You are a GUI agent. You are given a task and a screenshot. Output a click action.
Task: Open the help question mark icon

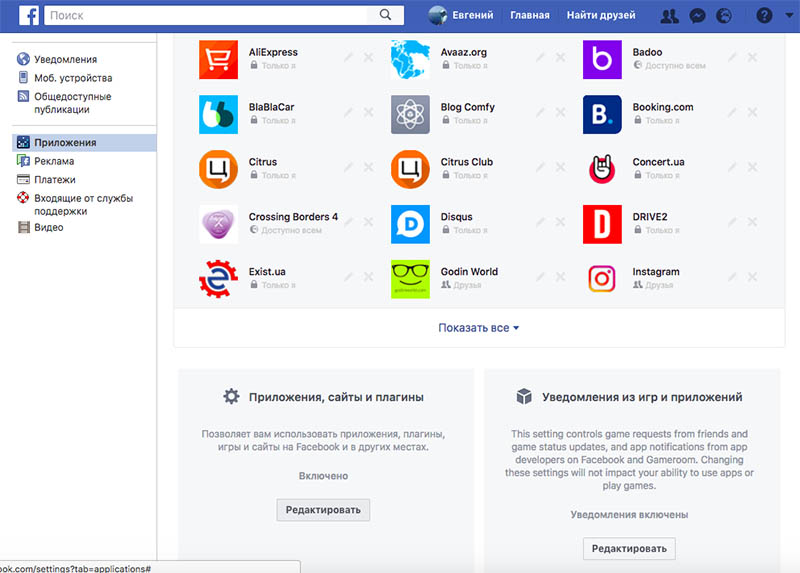point(764,16)
